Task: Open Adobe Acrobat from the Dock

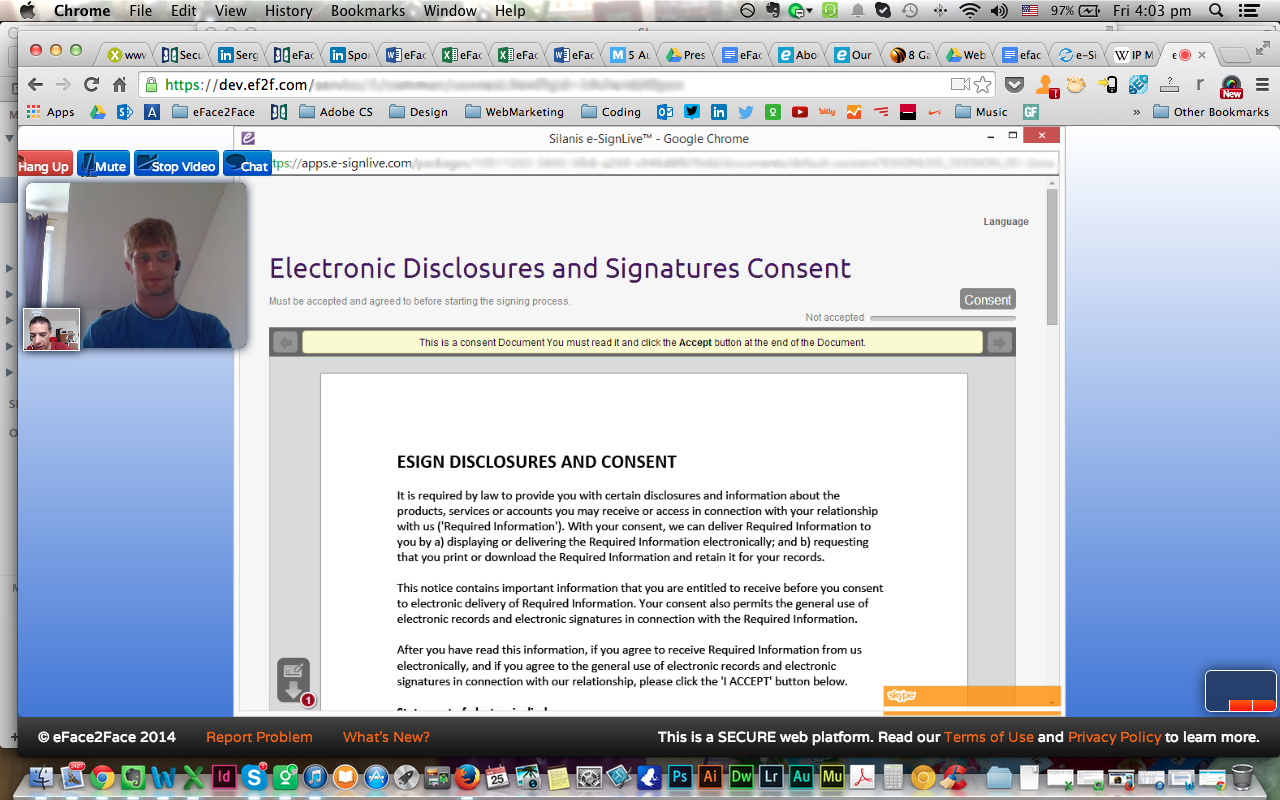Action: point(863,776)
